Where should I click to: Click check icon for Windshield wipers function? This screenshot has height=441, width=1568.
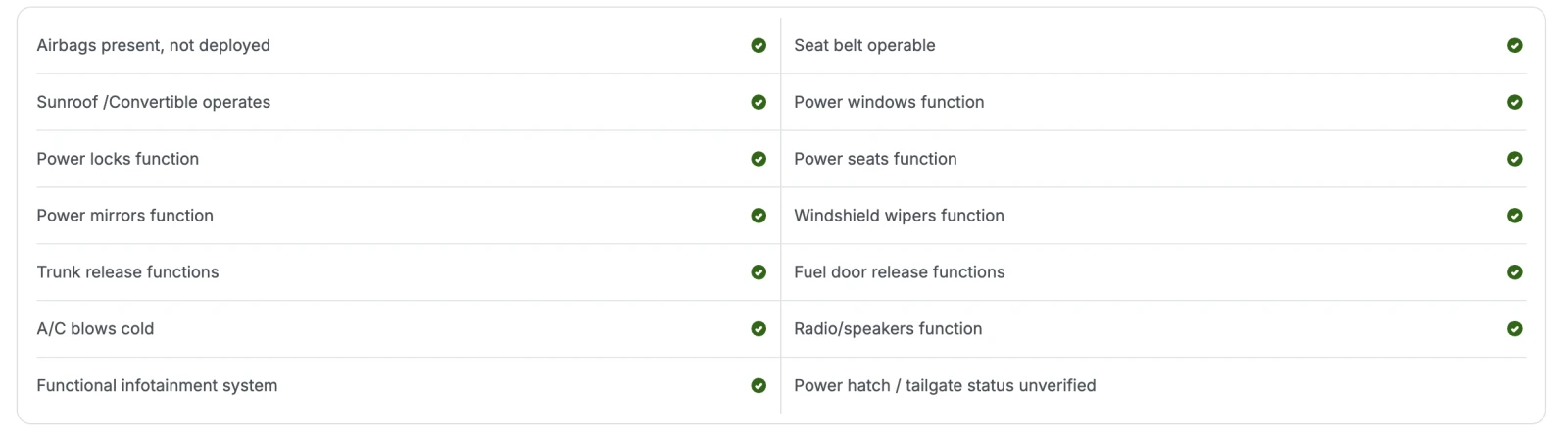(x=1514, y=216)
